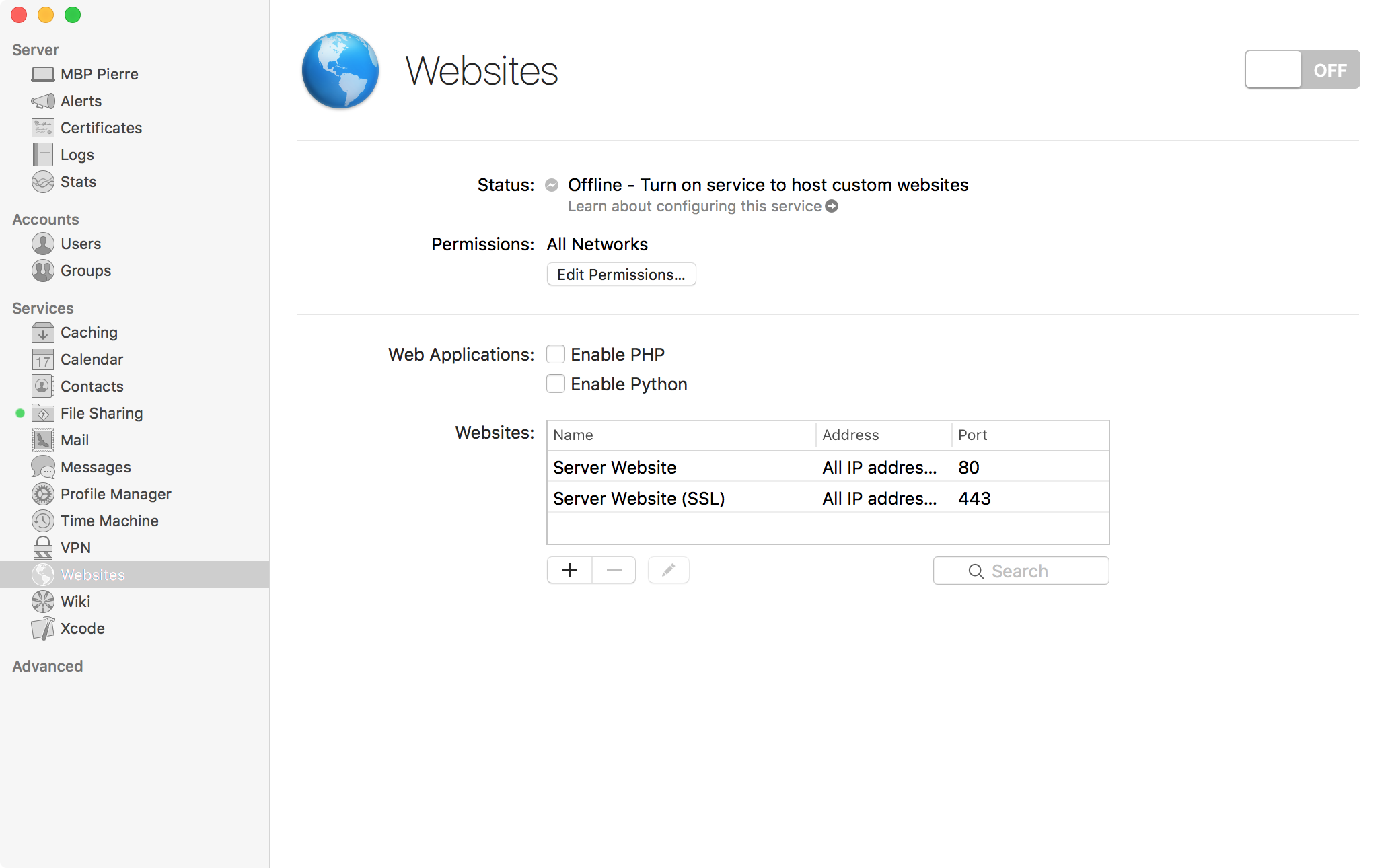Click arrow icon beside Learn about configuring
The width and height of the screenshot is (1386, 868).
tap(832, 206)
